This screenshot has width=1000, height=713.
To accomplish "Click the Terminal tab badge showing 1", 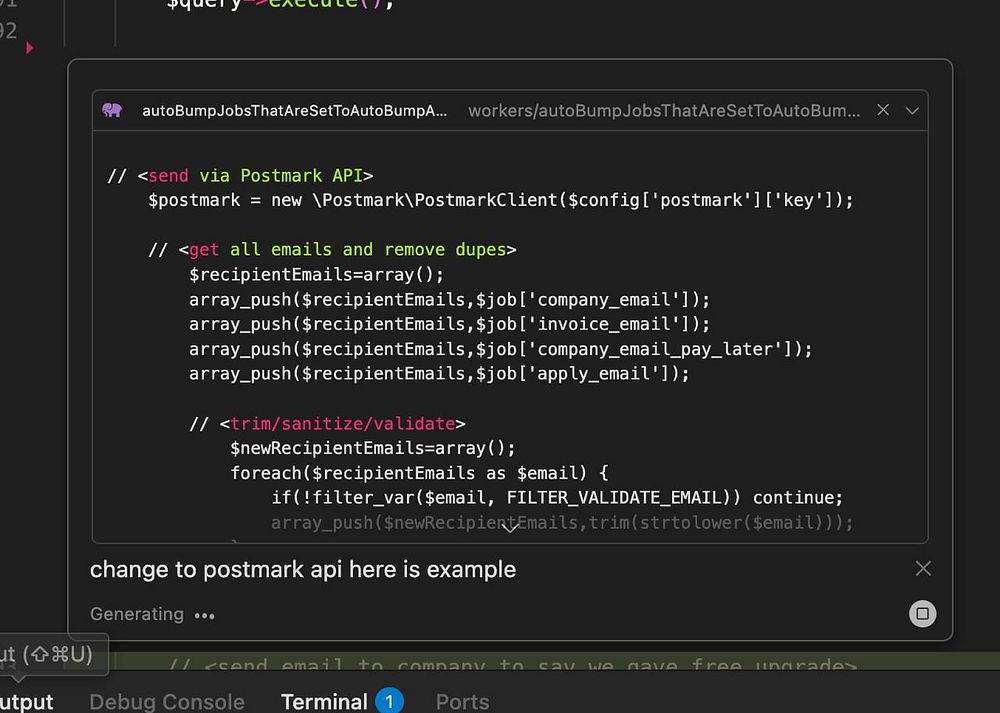I will point(389,702).
